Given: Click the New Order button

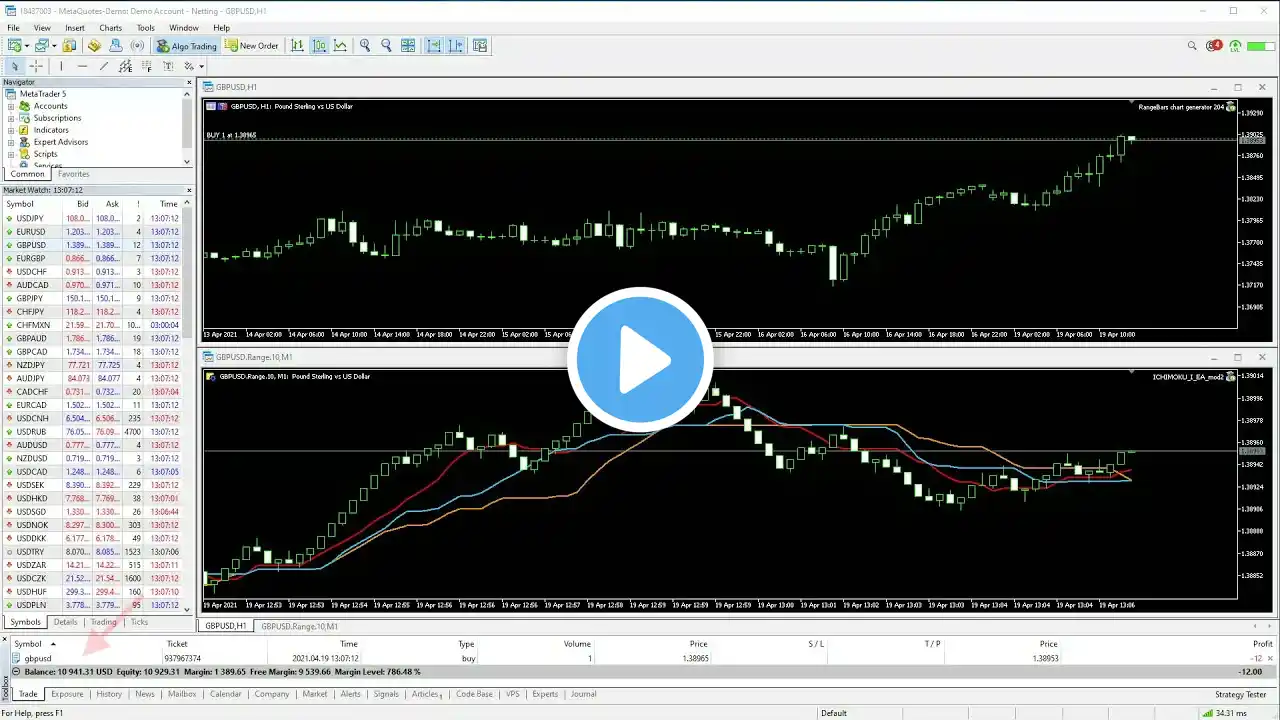Looking at the screenshot, I should click(252, 46).
